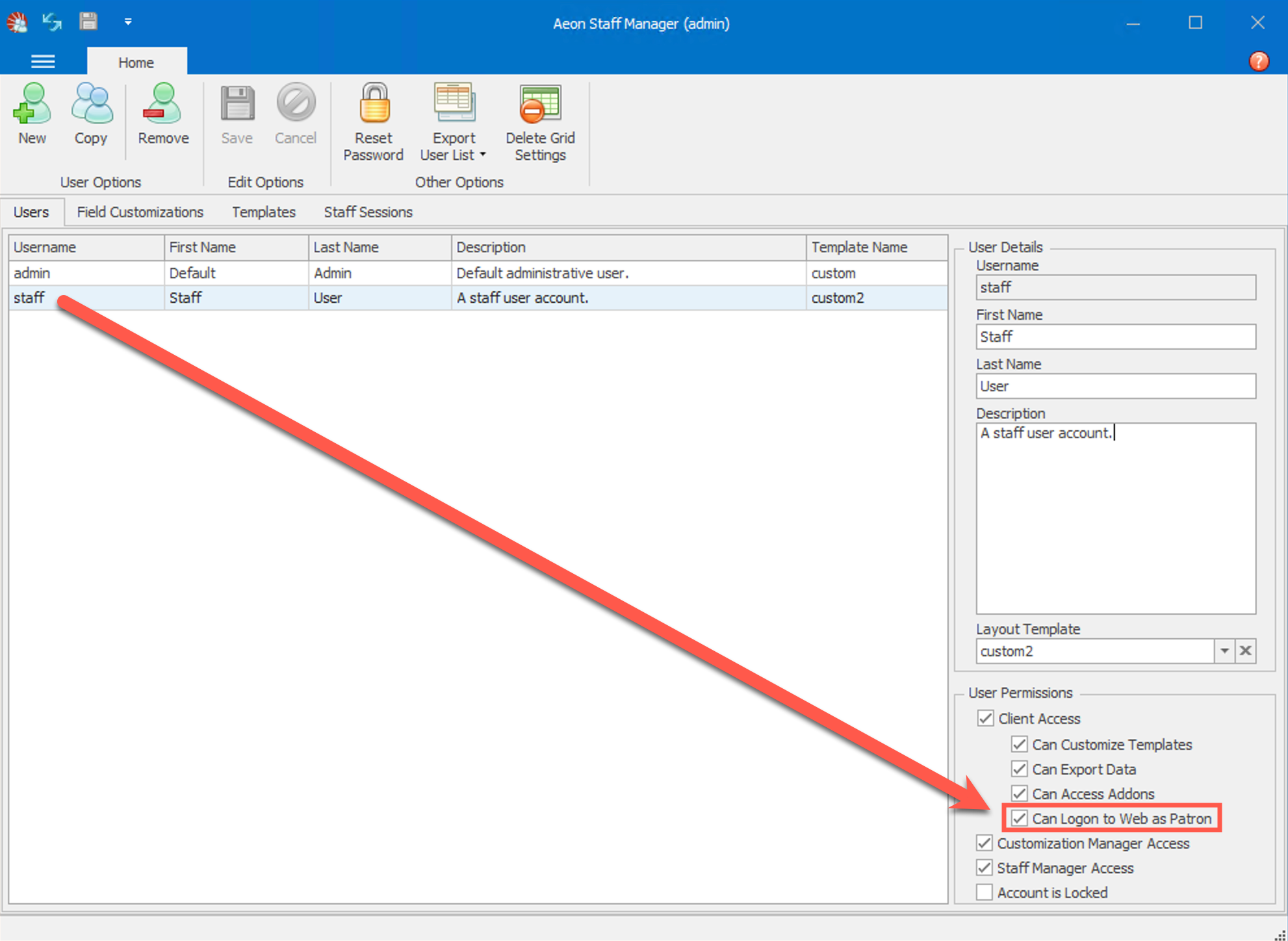The height and width of the screenshot is (941, 1288).
Task: Disable Customization Manager Access permission
Action: coord(983,843)
